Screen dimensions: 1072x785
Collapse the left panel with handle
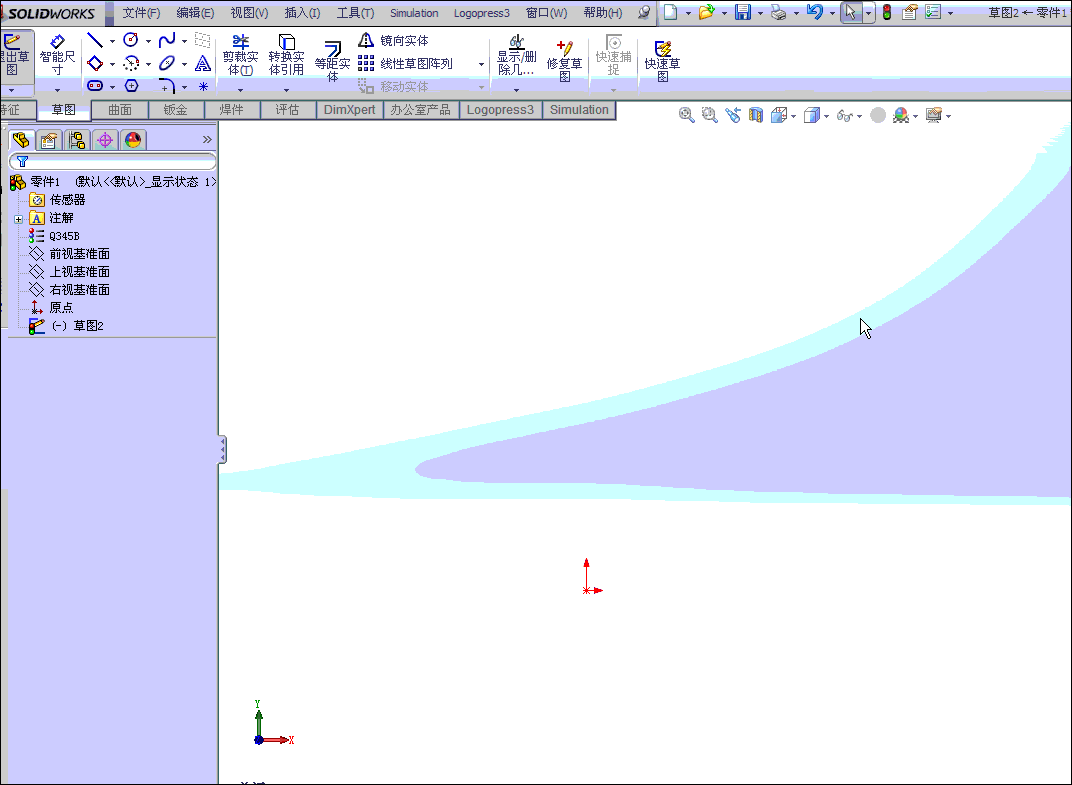coord(222,449)
